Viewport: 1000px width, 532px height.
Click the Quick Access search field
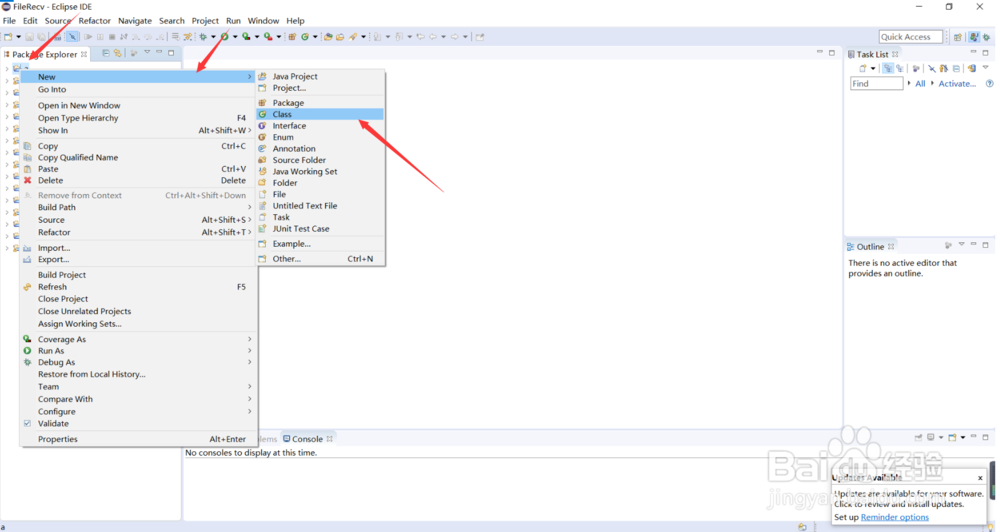click(x=910, y=37)
